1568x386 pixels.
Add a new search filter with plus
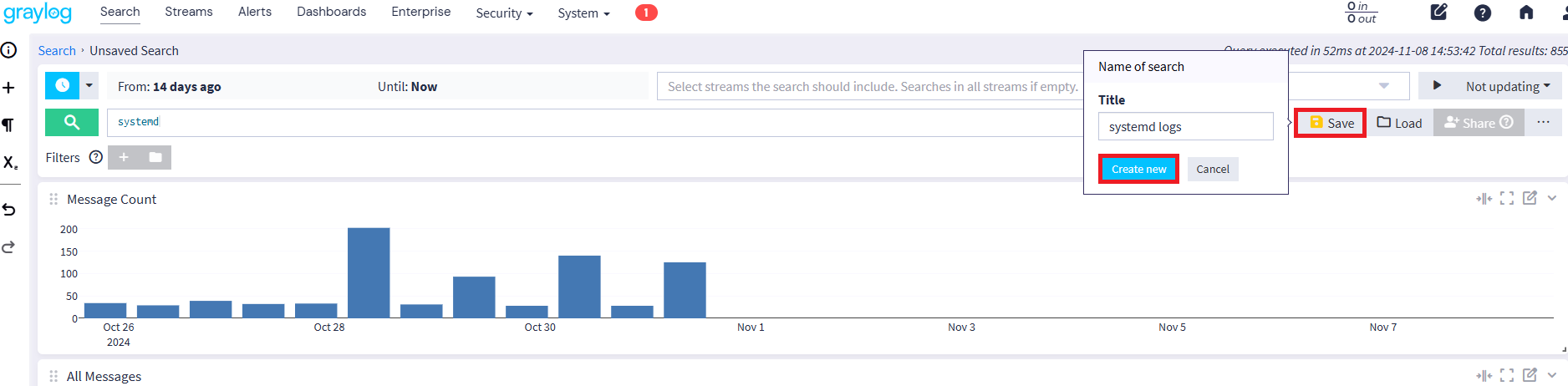tap(124, 157)
